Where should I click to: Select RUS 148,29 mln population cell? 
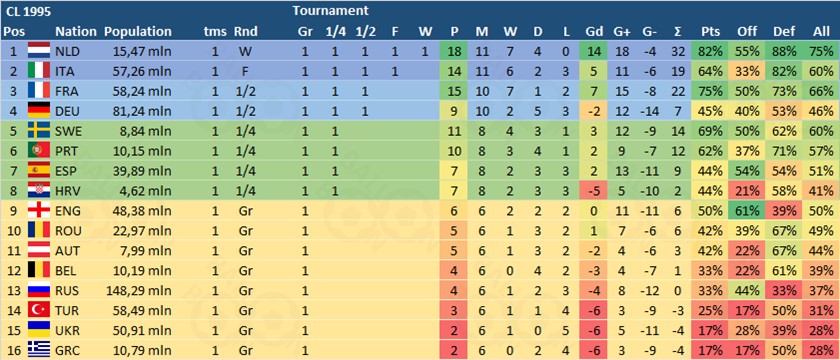click(141, 291)
